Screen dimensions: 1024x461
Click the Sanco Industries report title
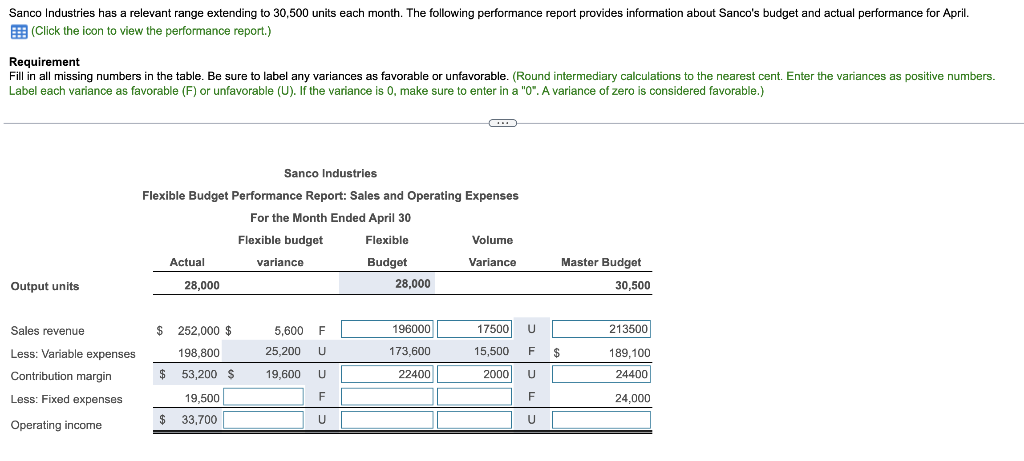330,174
